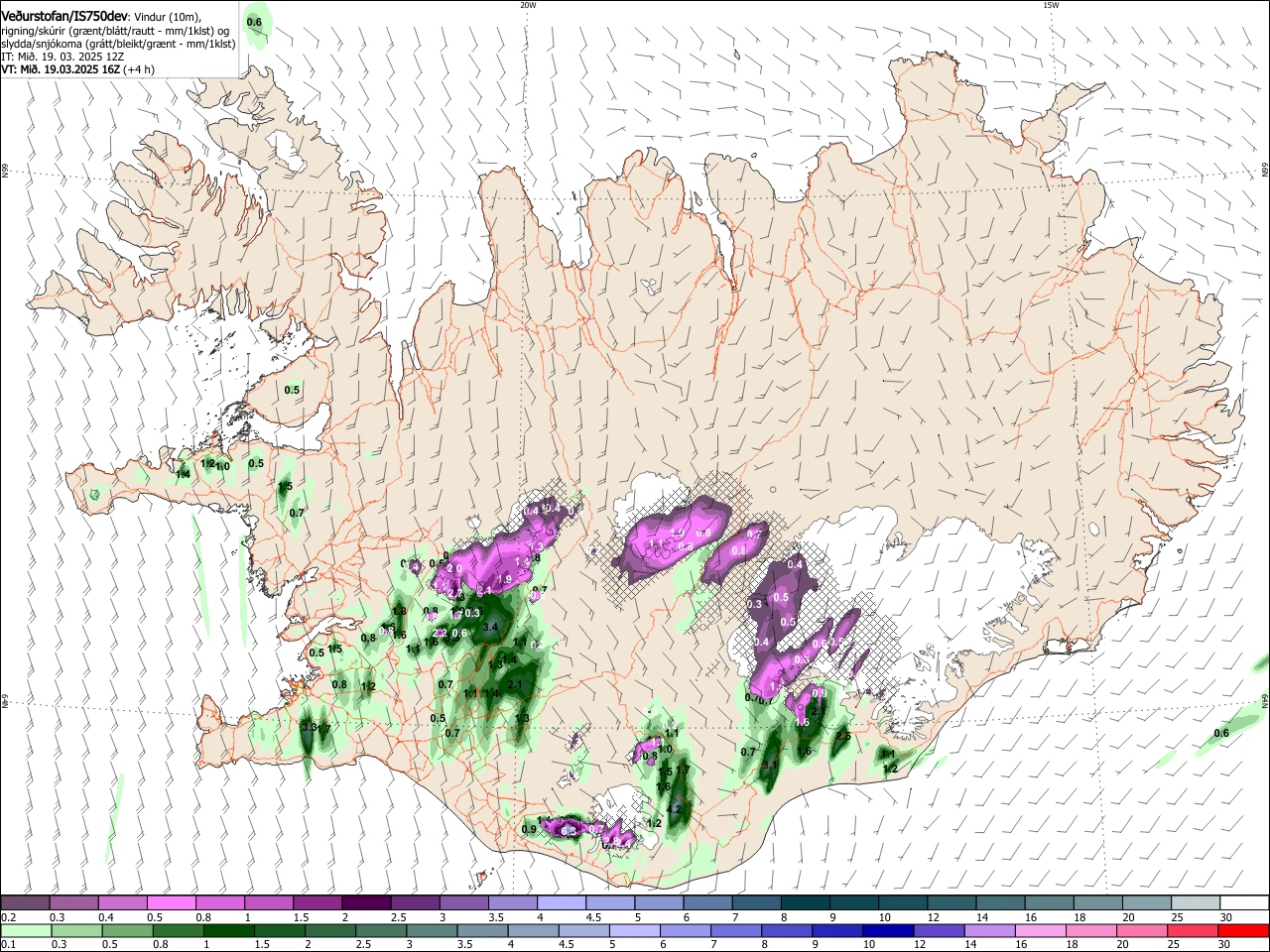Viewport: 1270px width, 952px height.
Task: Click the white snow swatch labeled 30
Action: (1243, 903)
